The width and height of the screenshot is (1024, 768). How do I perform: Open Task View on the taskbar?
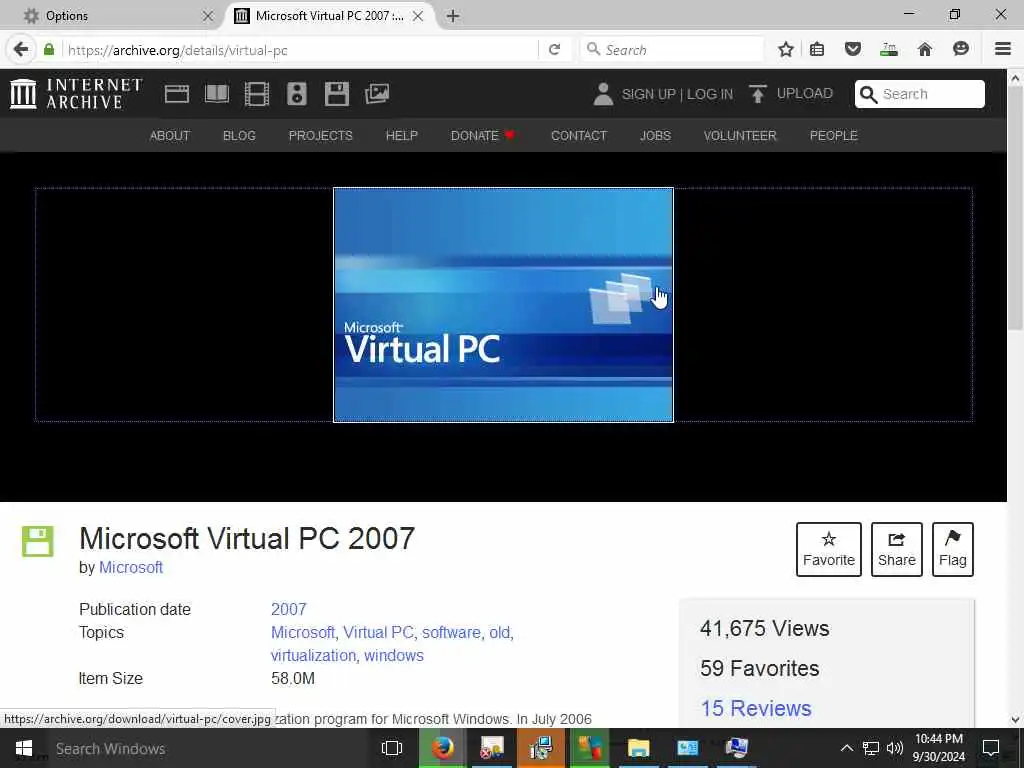pos(392,748)
